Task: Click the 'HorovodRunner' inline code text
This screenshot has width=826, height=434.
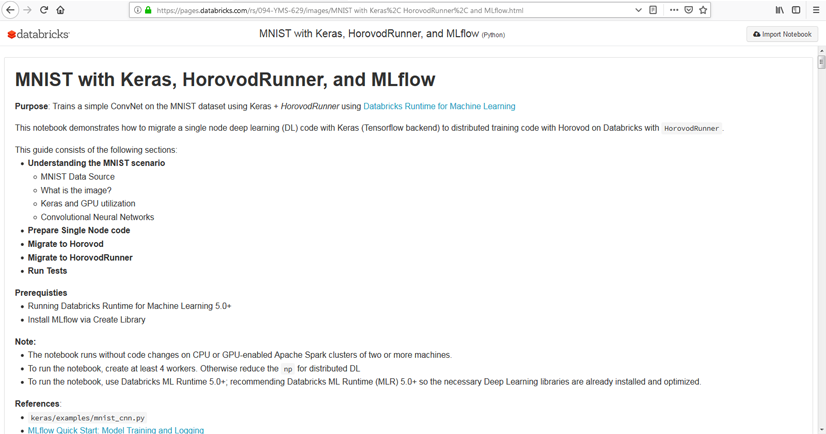Action: click(x=692, y=129)
